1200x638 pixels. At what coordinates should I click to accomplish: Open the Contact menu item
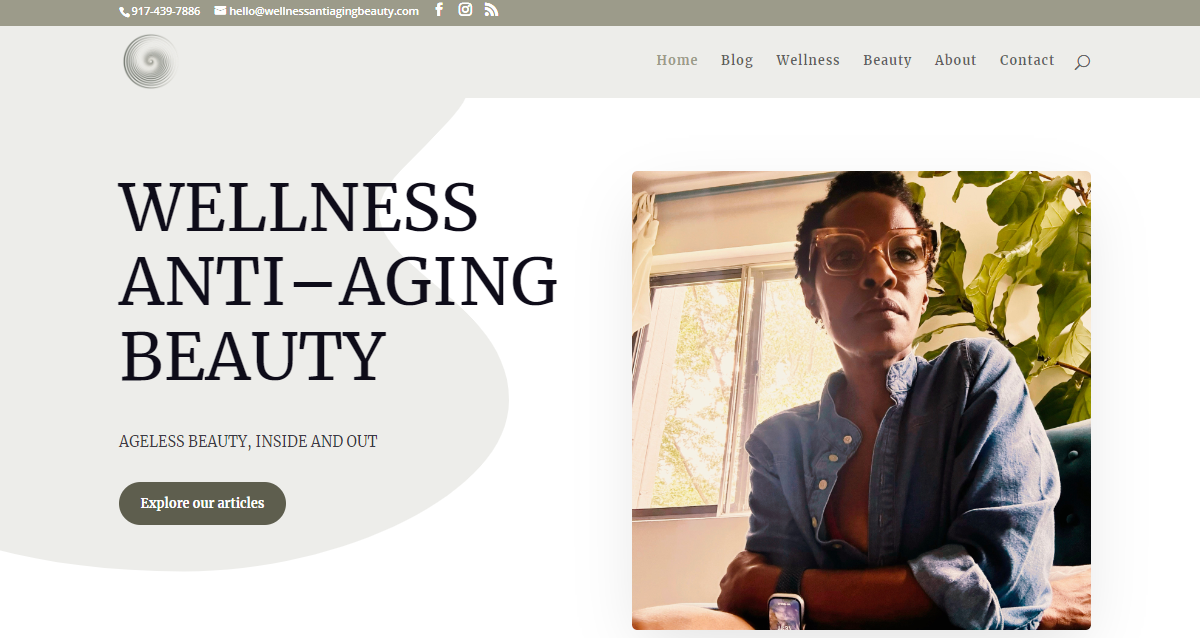click(x=1027, y=60)
